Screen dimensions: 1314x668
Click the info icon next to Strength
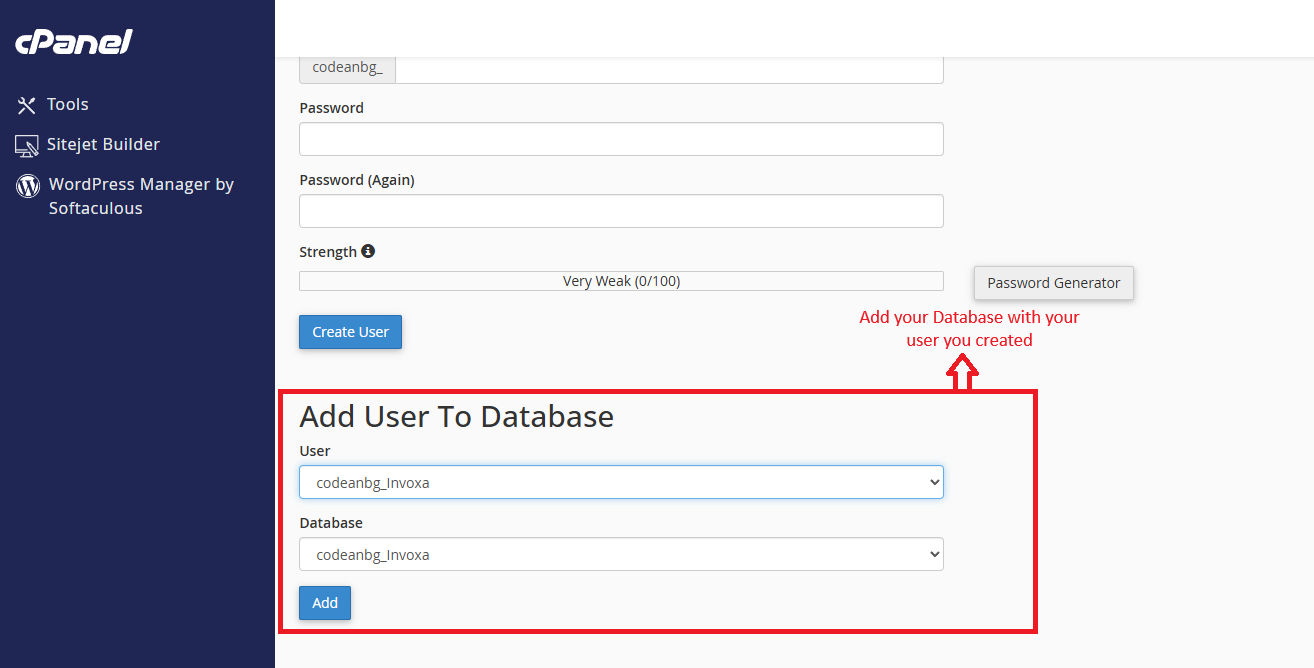point(368,250)
